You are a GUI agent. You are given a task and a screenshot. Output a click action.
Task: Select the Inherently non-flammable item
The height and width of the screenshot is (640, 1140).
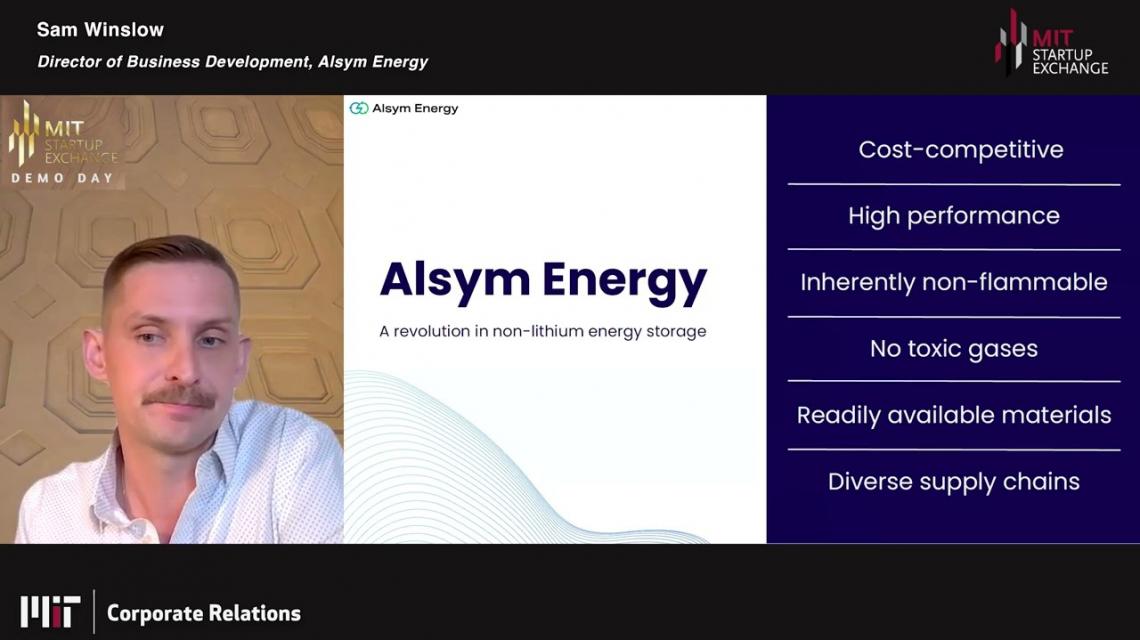(x=953, y=282)
